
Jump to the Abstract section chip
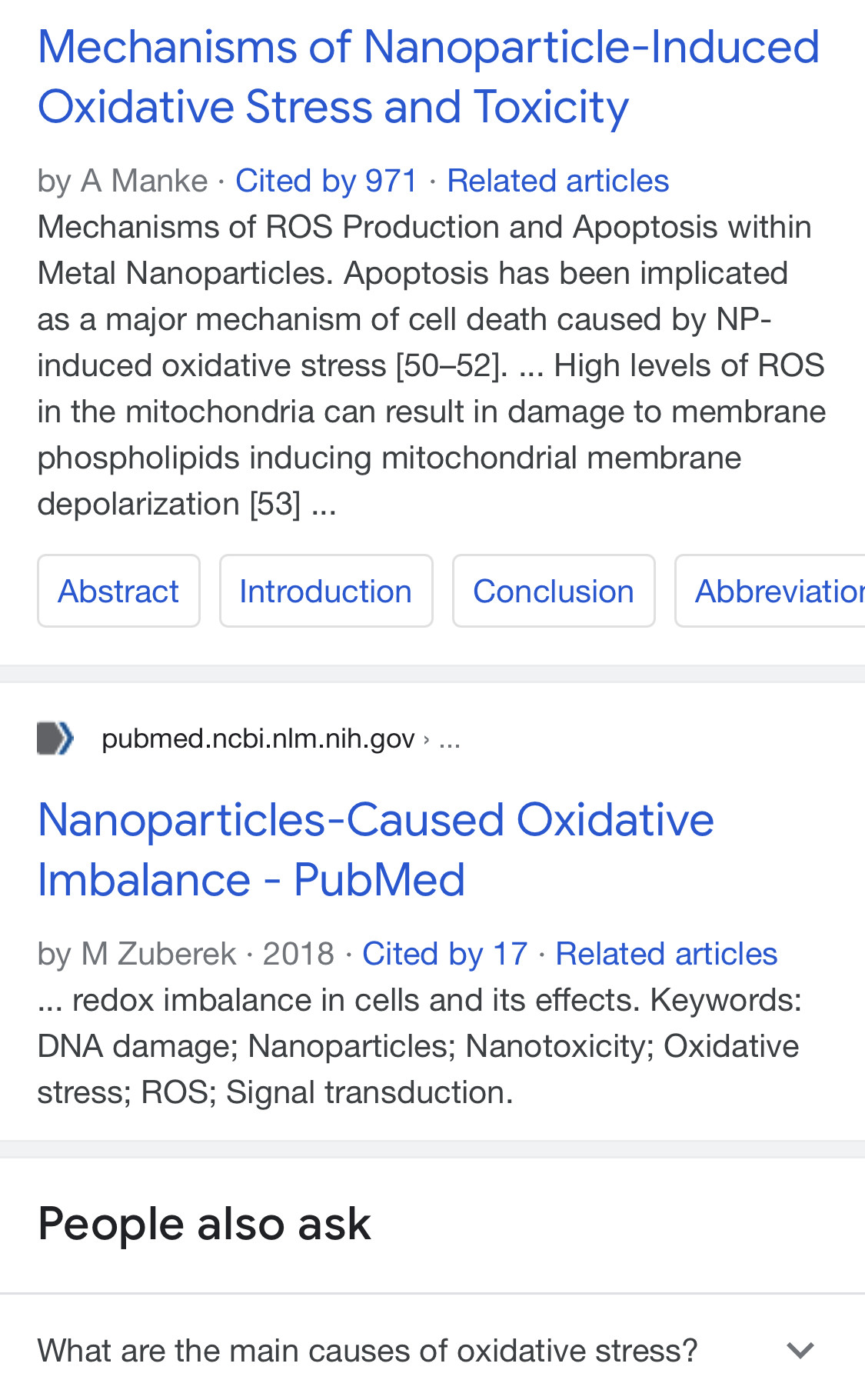pyautogui.click(x=118, y=591)
